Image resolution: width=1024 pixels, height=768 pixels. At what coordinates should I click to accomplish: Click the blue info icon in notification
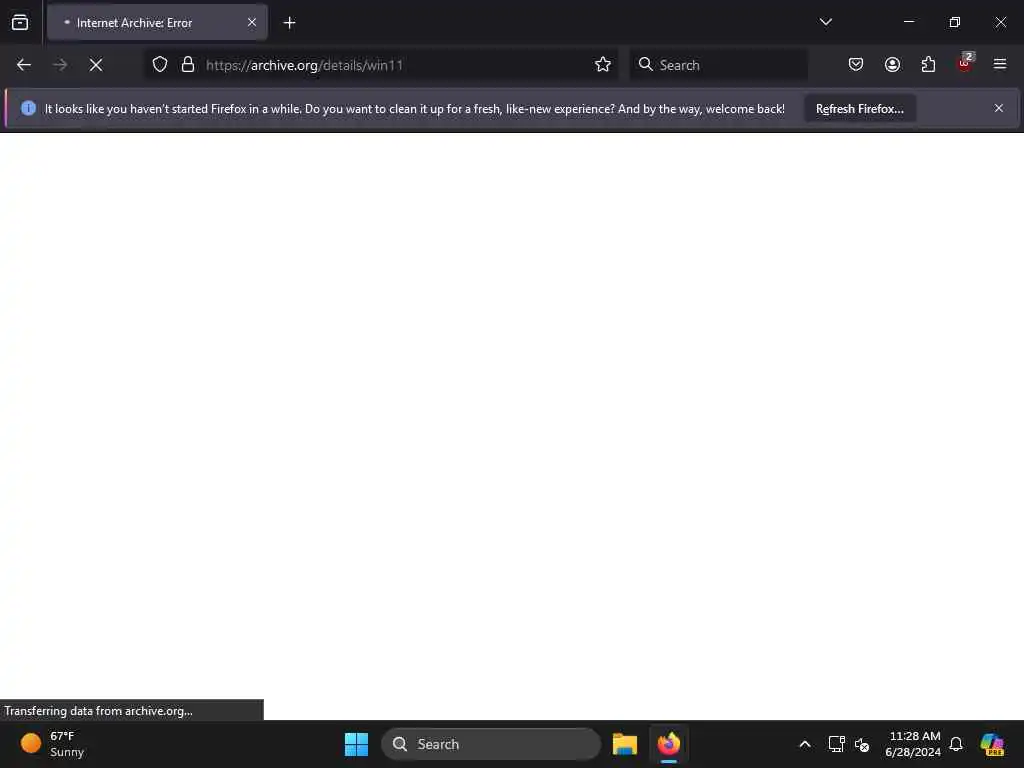tap(28, 108)
